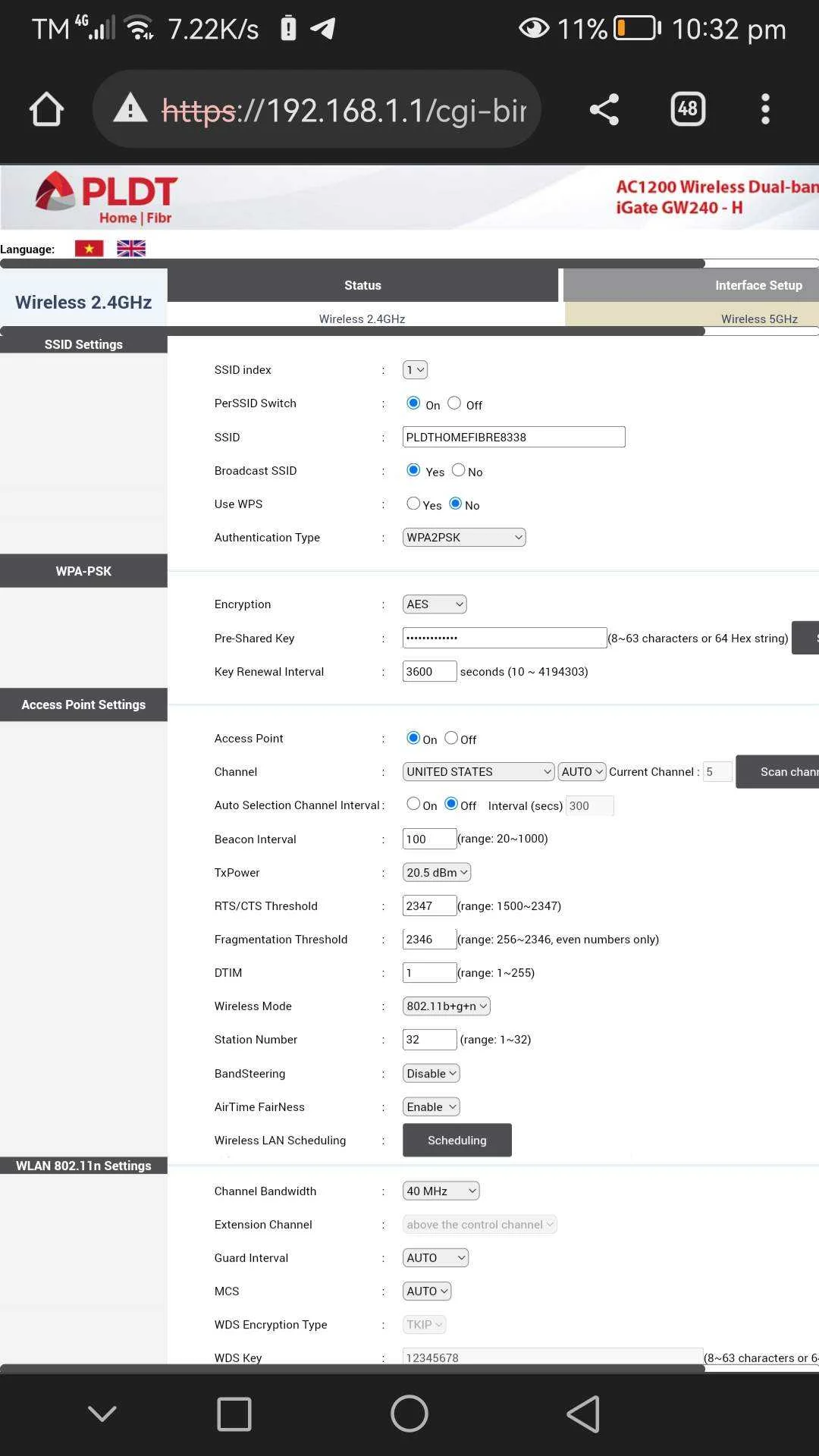Screen dimensions: 819x1456
Task: Open the TxPower 20.5 dBm dropdown
Action: [x=437, y=873]
